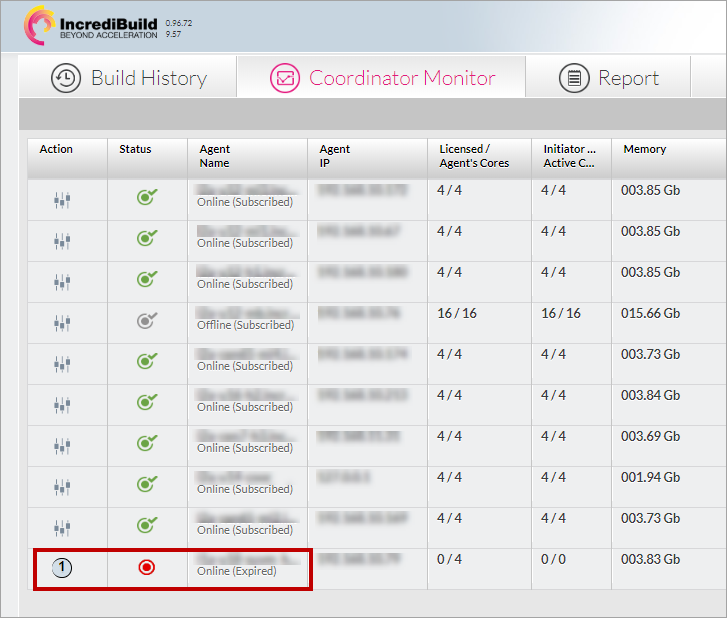
Task: Select the '003.83 Gb' memory value
Action: click(x=650, y=559)
